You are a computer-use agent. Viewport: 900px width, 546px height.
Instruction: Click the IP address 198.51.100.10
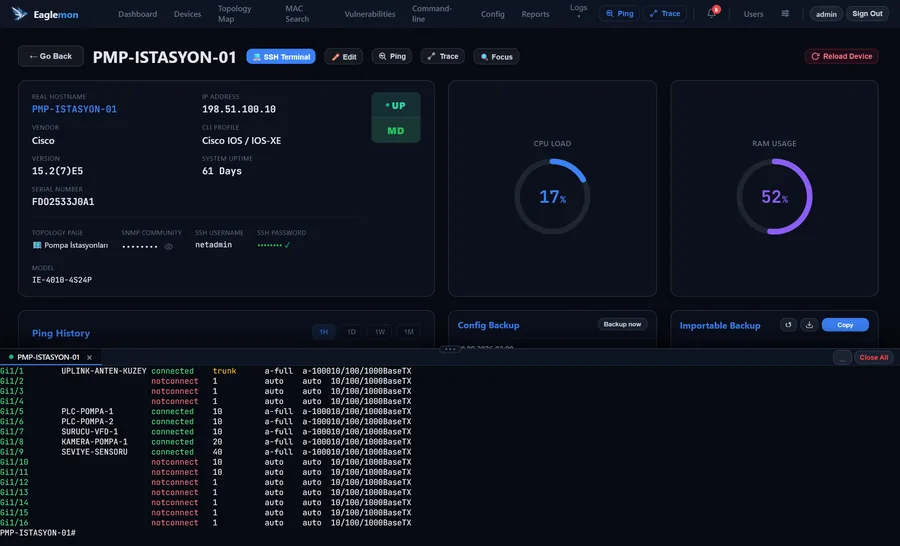point(239,109)
